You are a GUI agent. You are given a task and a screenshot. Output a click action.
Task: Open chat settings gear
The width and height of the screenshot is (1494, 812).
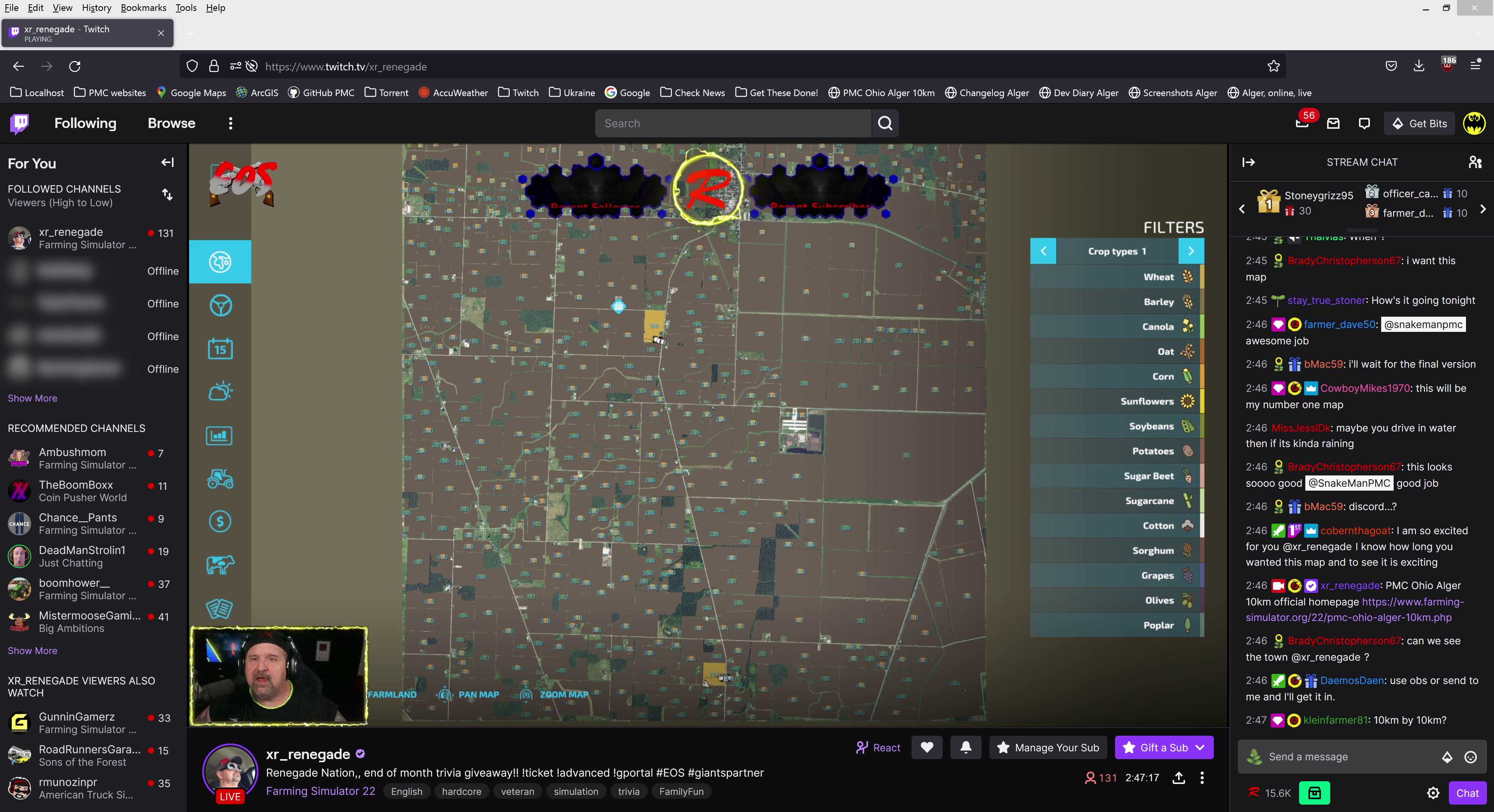point(1433,793)
